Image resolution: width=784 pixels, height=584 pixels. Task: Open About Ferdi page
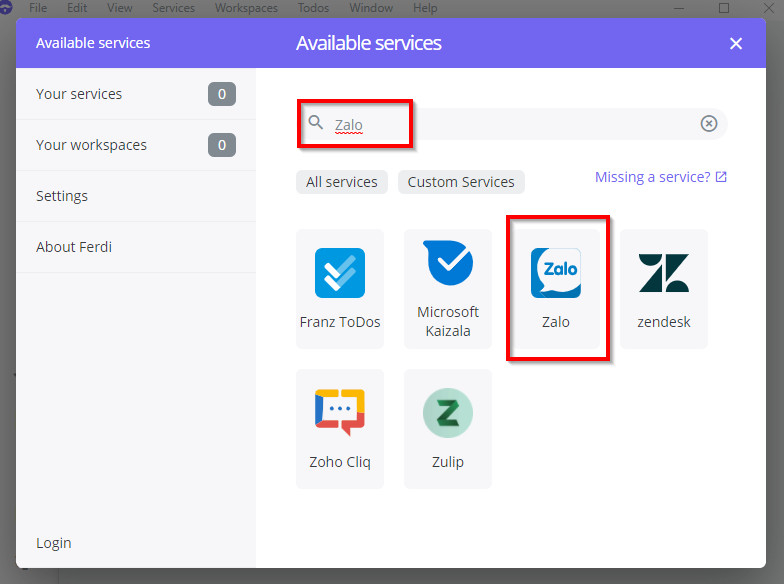pyautogui.click(x=136, y=247)
